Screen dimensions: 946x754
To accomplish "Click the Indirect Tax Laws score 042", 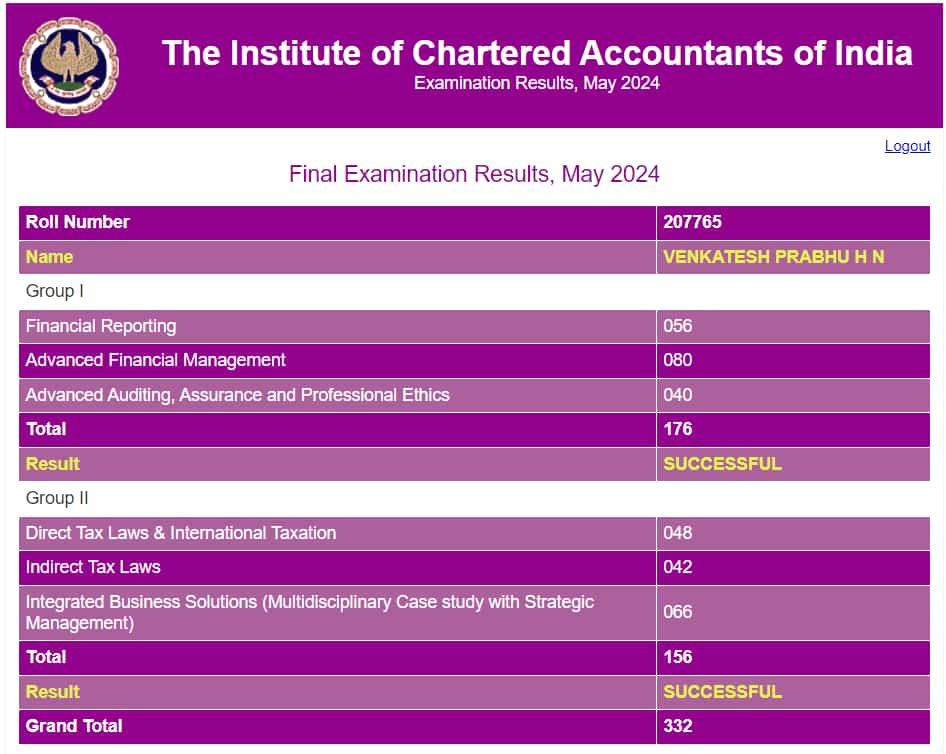I will (678, 568).
